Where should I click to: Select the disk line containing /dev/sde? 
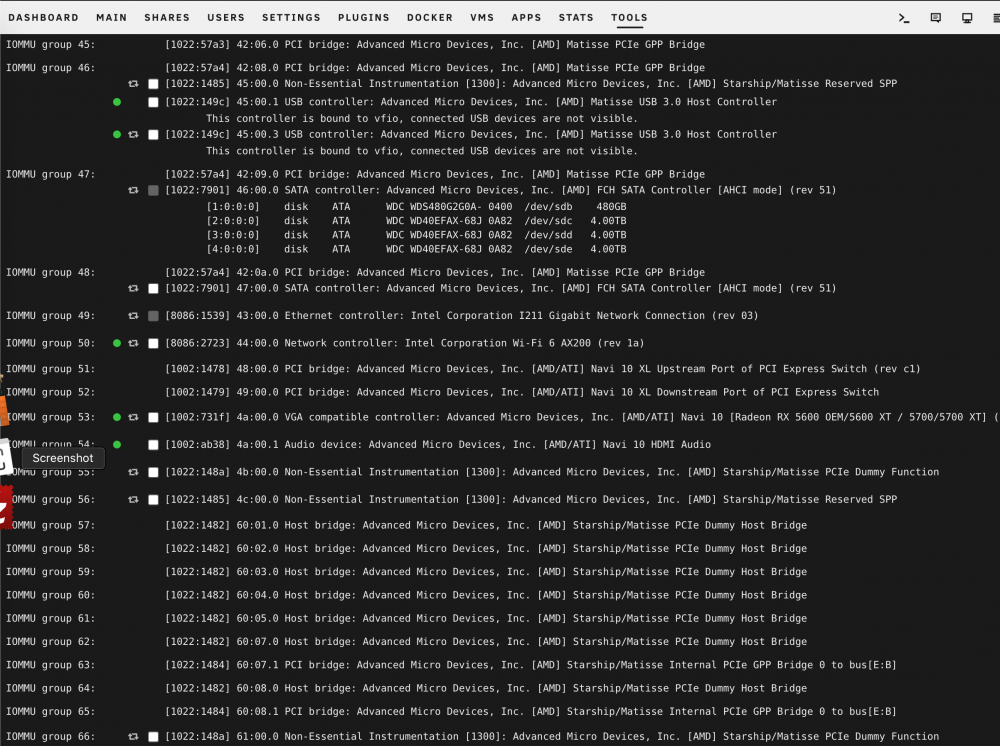(416, 249)
